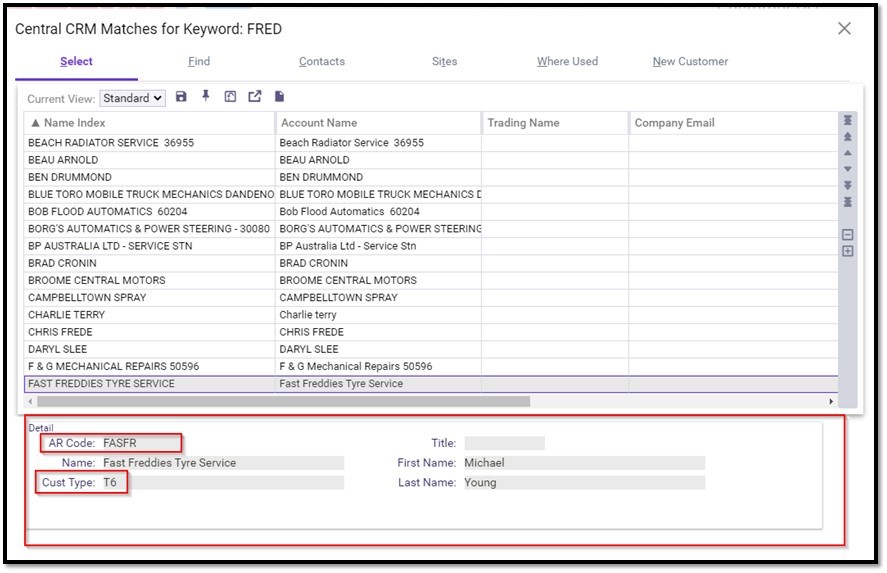Image resolution: width=887 pixels, height=573 pixels.
Task: Click account name 'Charlie terry'
Action: pyautogui.click(x=308, y=314)
